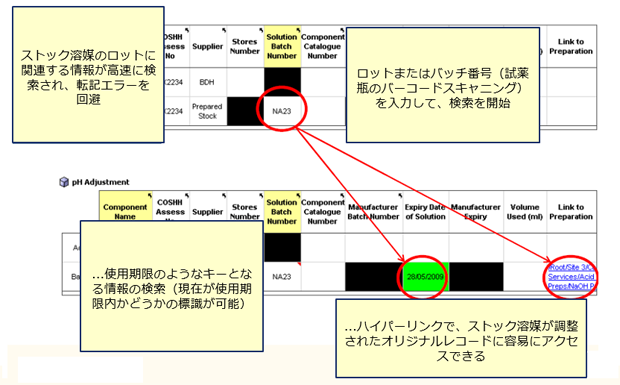Image resolution: width=620 pixels, height=385 pixels.
Task: Select the Component Name column header
Action: (125, 211)
